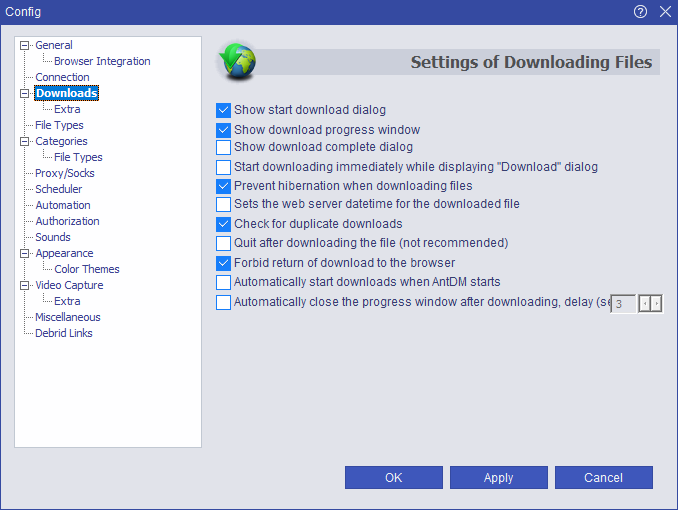Open the Appearance settings page

point(64,253)
